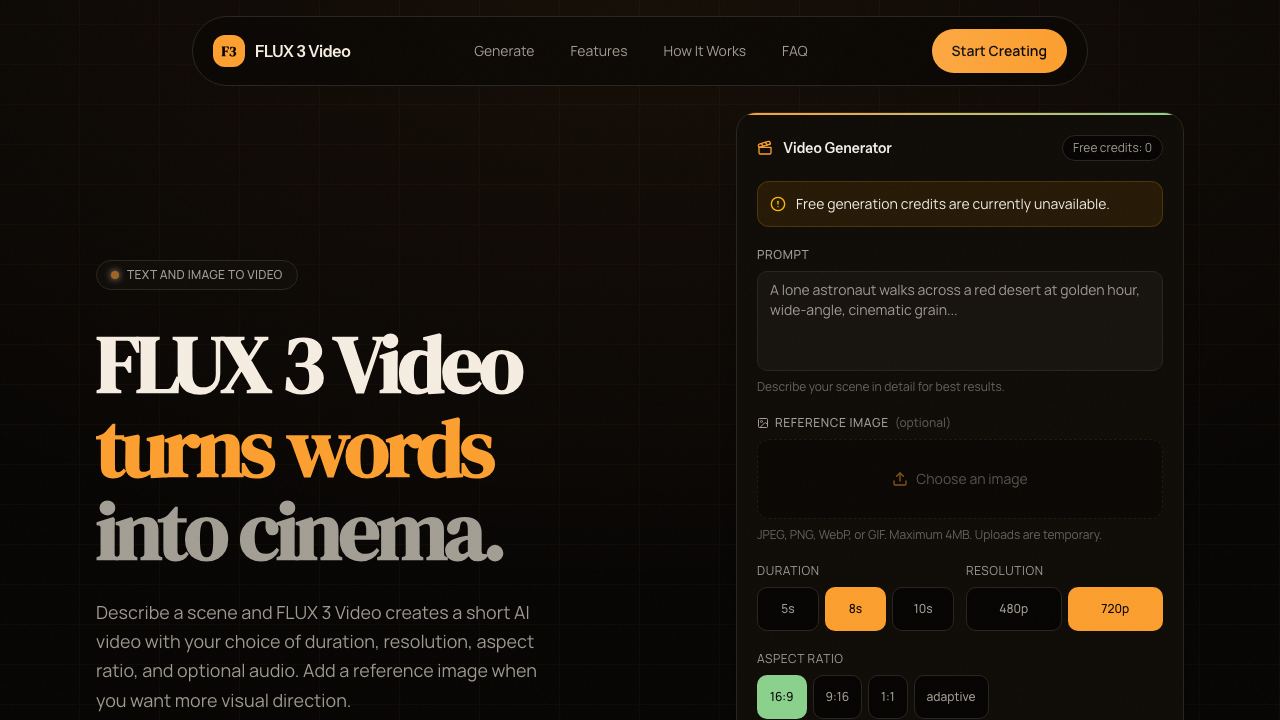Screen dimensions: 1280x720
Task: Click the 'Describe a scene' description paragraph
Action: pyautogui.click(x=316, y=656)
